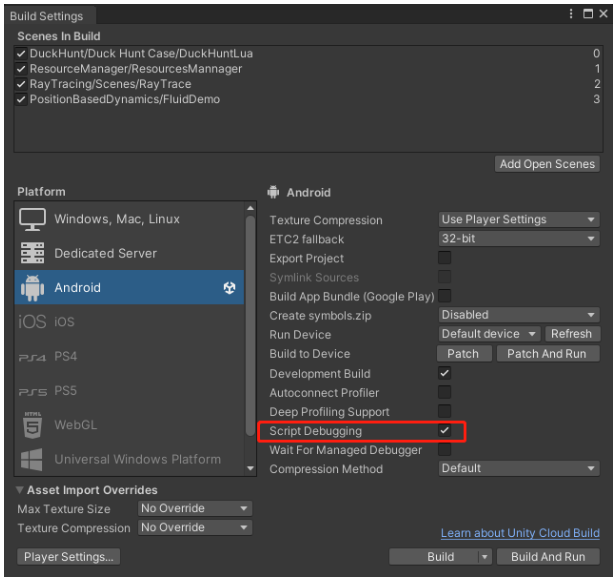Click the WebGL HTML5 shield icon

pos(32,425)
